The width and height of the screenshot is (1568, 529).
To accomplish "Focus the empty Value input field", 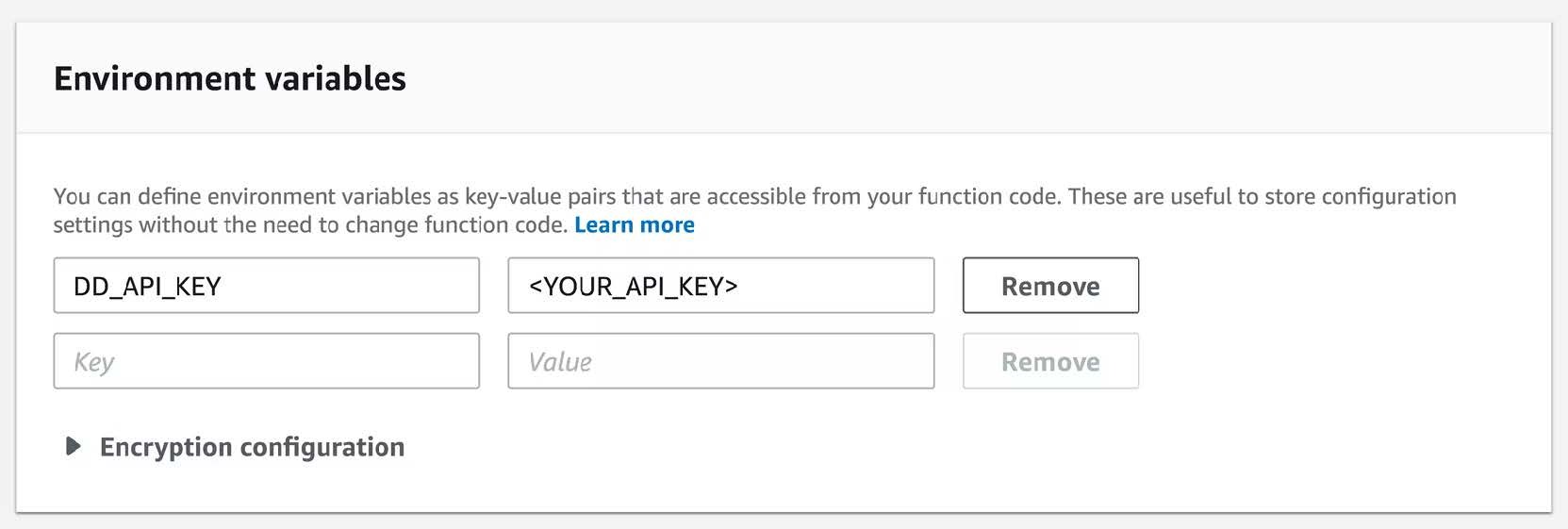I will click(720, 361).
